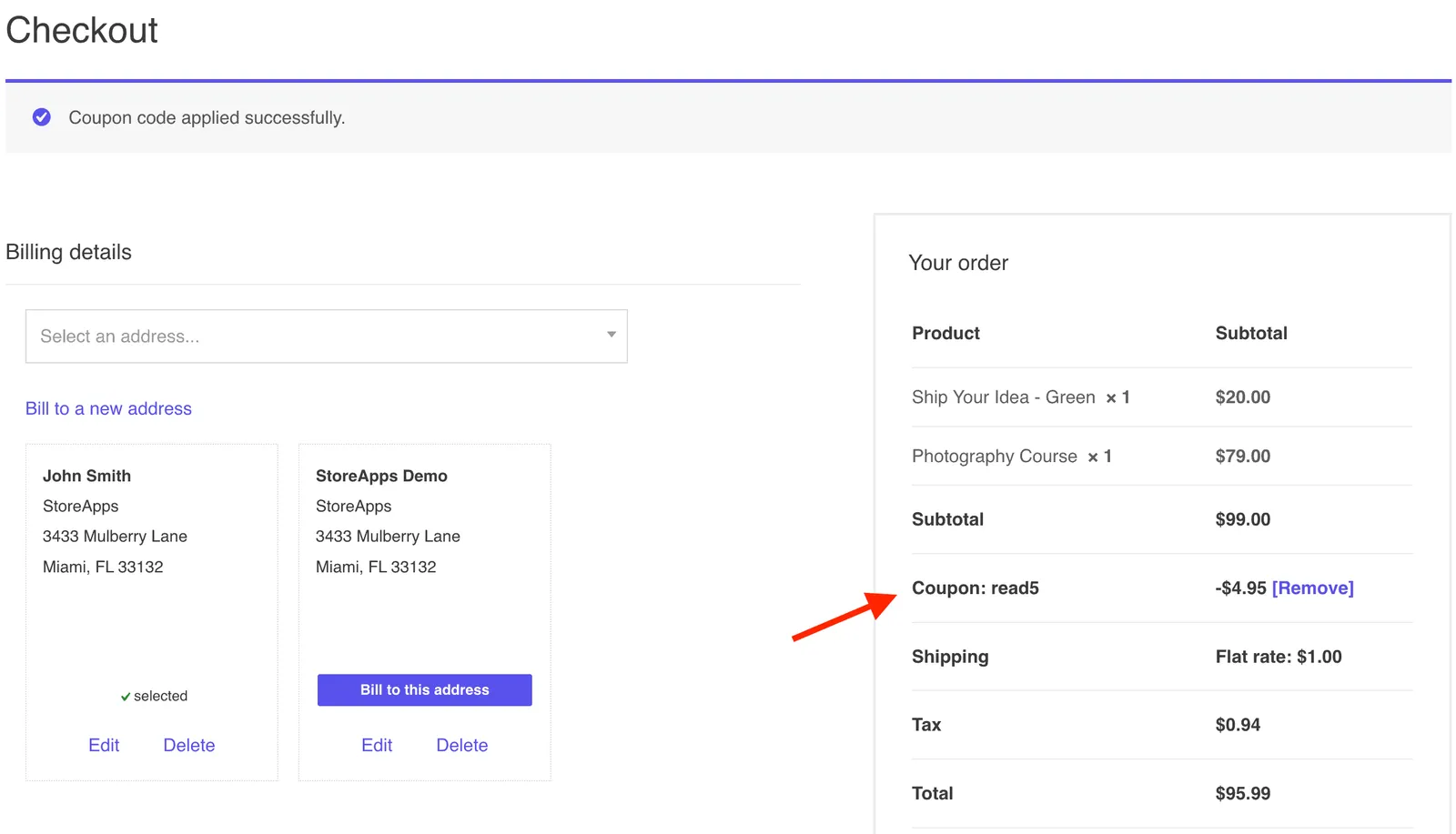The image size is (1456, 834).
Task: Click the Bill to this address button
Action: click(424, 690)
